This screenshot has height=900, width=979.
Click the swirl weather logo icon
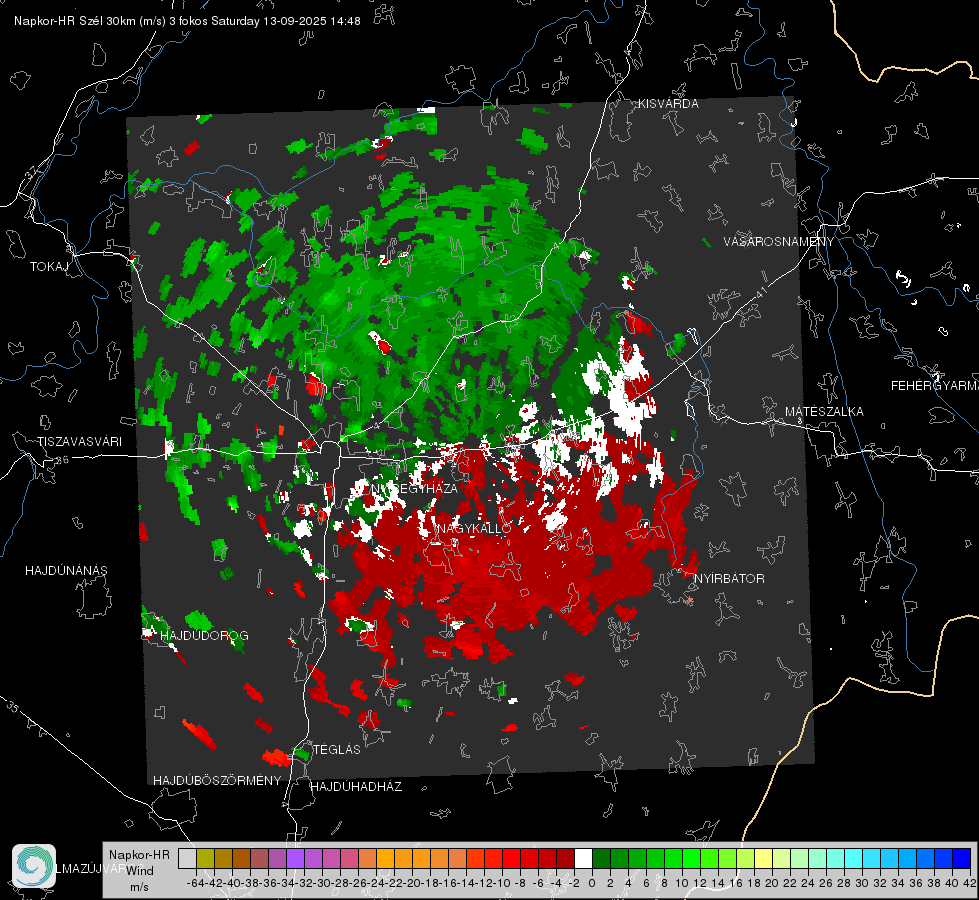point(34,866)
